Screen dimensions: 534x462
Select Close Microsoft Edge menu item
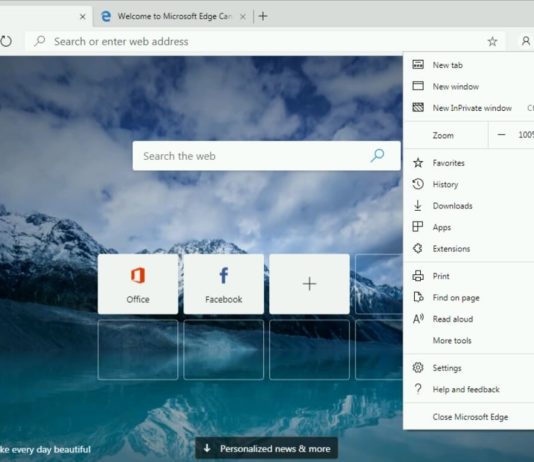(x=469, y=417)
